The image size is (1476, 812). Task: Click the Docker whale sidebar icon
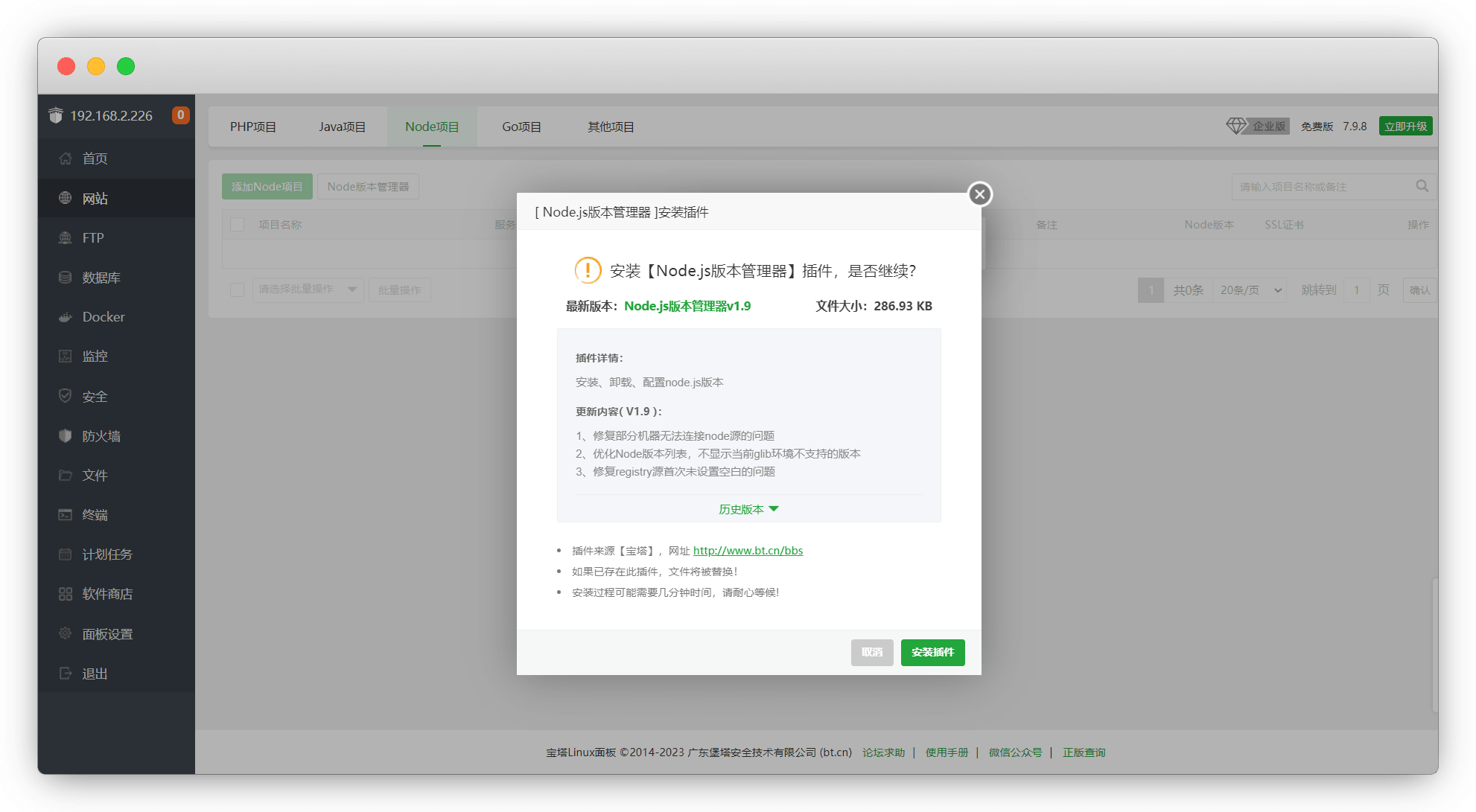[x=66, y=317]
